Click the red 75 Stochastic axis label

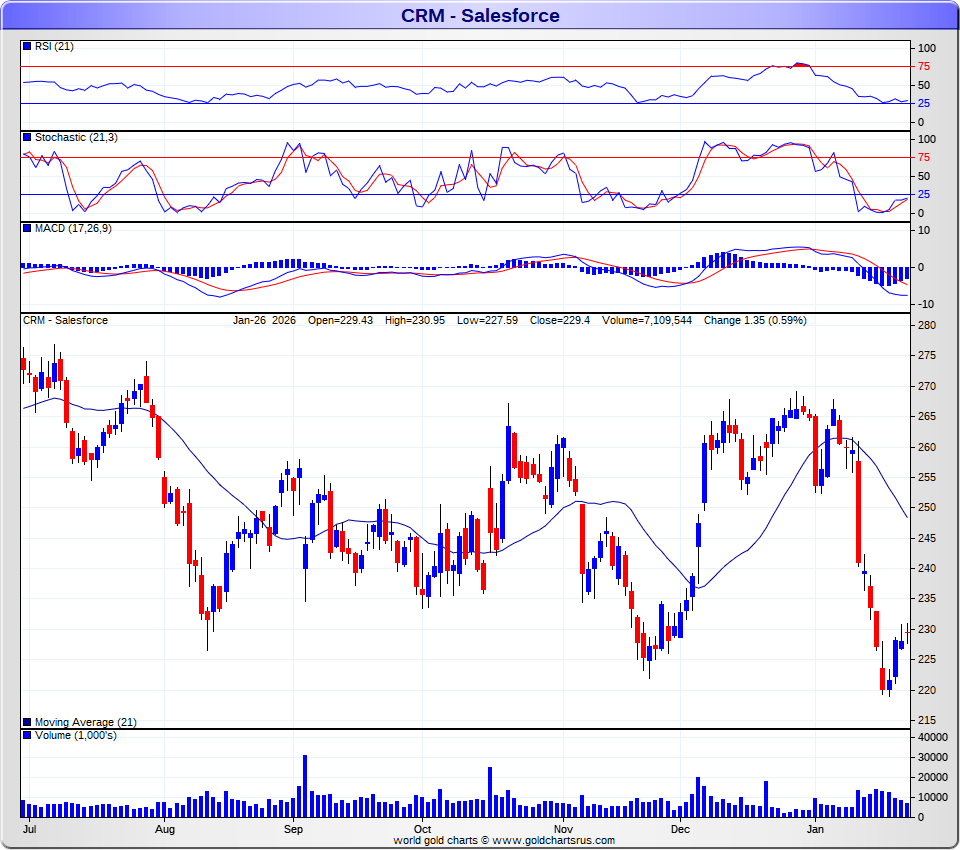(x=923, y=157)
